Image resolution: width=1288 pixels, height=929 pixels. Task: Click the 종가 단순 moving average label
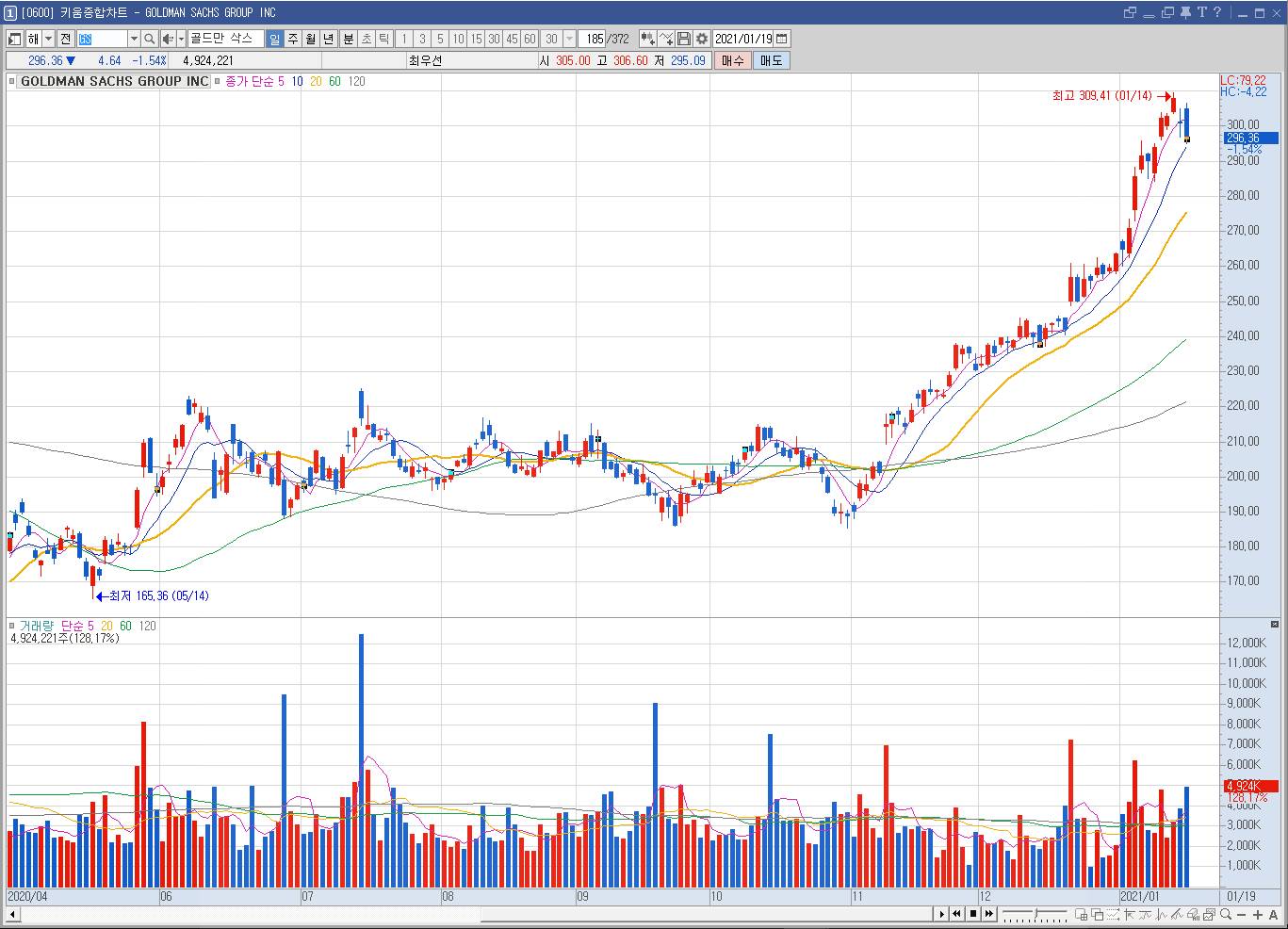[249, 81]
